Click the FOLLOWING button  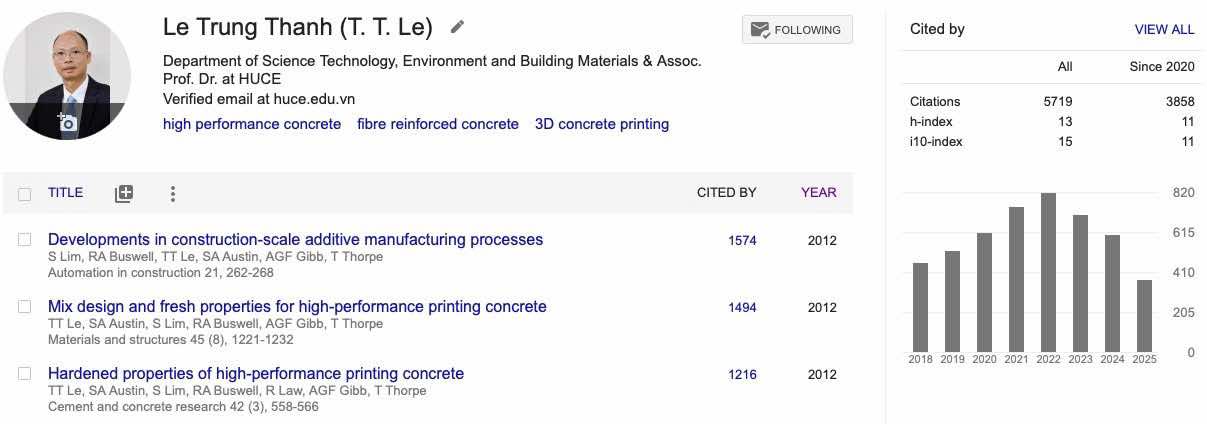[x=797, y=30]
